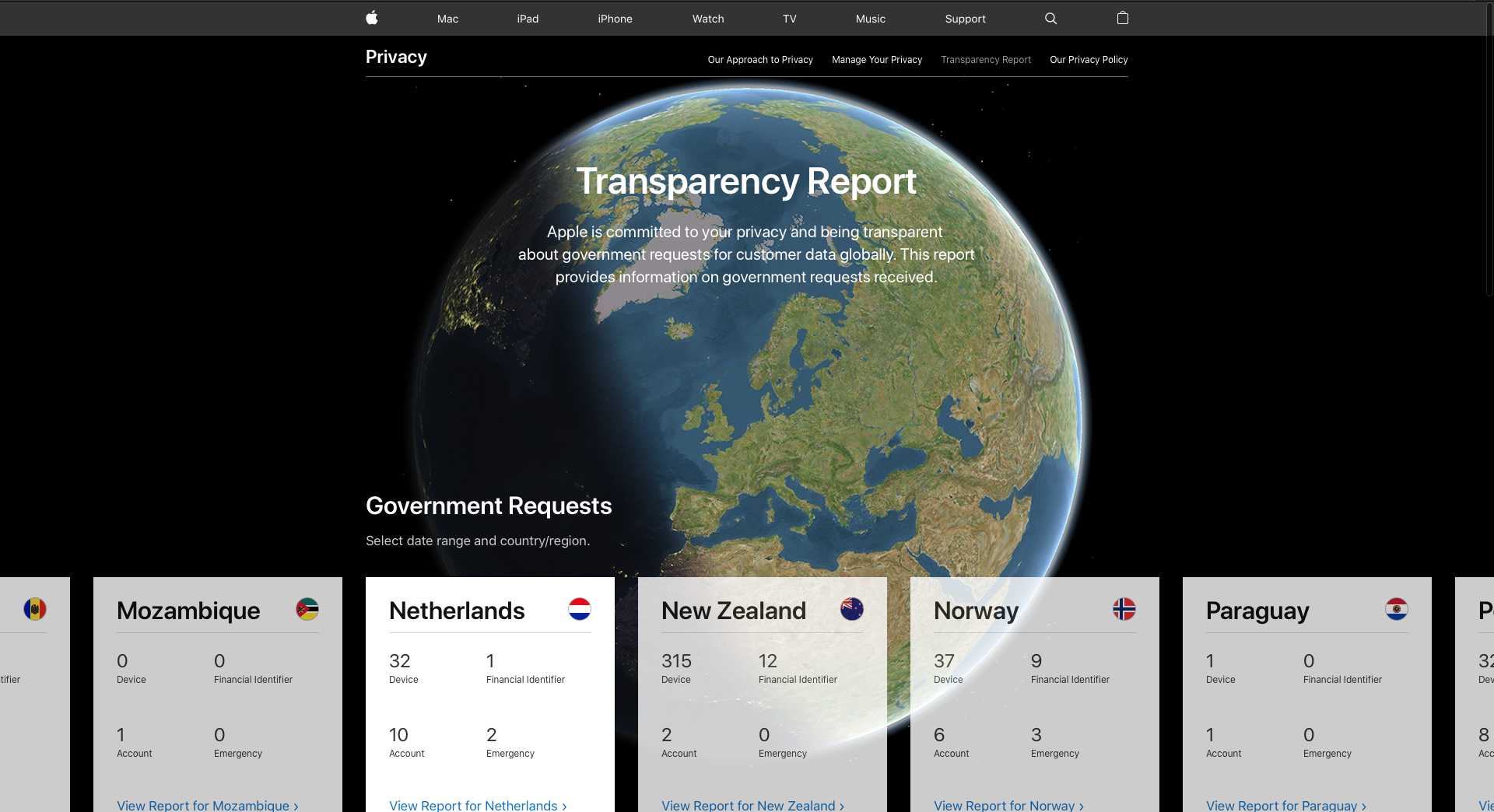Click the Privacy page title

click(396, 57)
